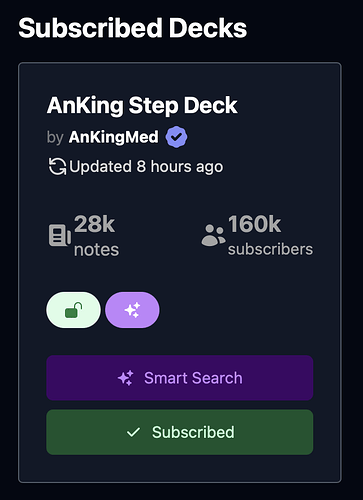Click the 'by' author prefix text
Screen dimensions: 363x500
pos(55,137)
